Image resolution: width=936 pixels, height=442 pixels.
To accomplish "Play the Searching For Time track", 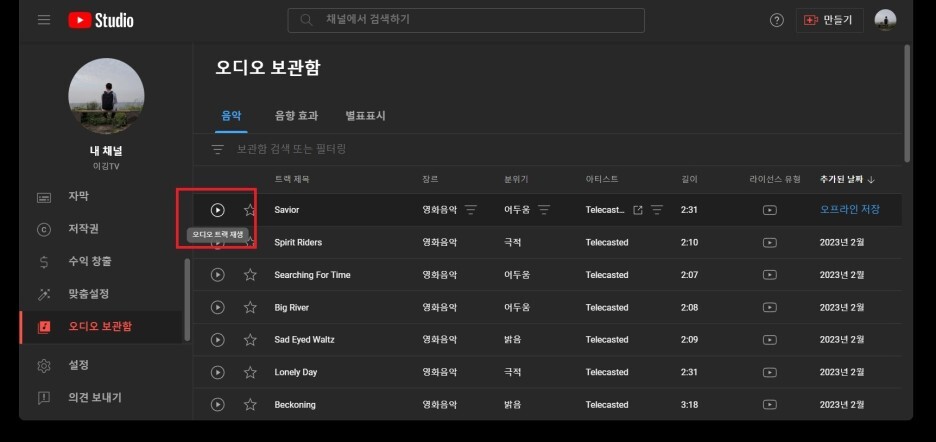I will point(218,275).
